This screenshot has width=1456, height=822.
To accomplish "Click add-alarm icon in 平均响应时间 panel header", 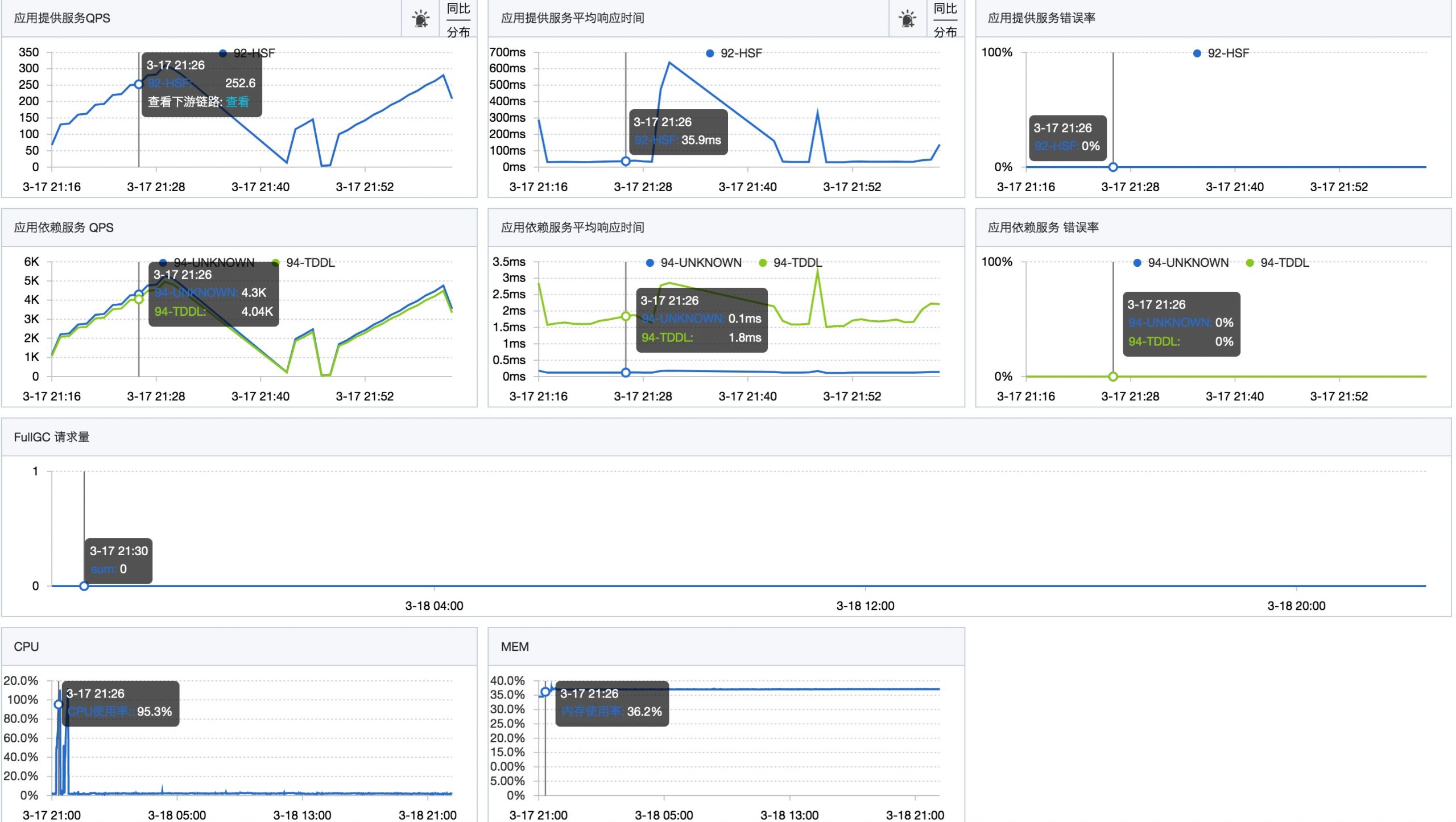I will (908, 19).
